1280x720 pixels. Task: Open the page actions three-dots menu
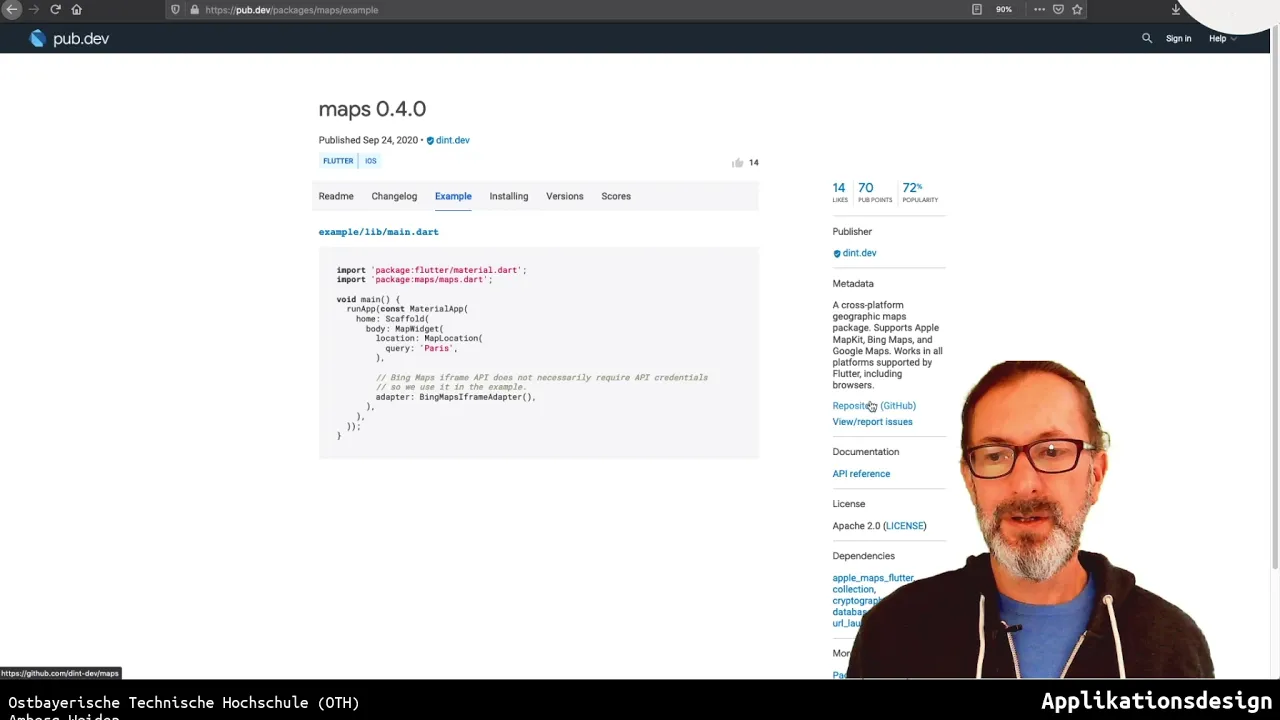click(x=1039, y=9)
